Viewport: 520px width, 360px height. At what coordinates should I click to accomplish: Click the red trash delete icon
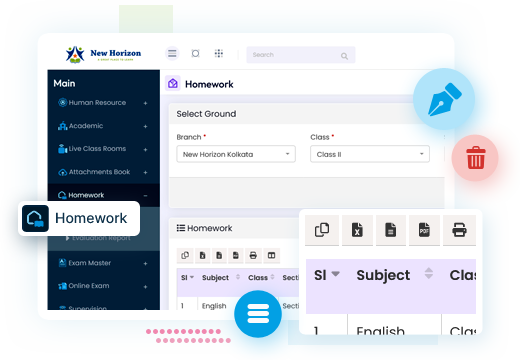[475, 158]
